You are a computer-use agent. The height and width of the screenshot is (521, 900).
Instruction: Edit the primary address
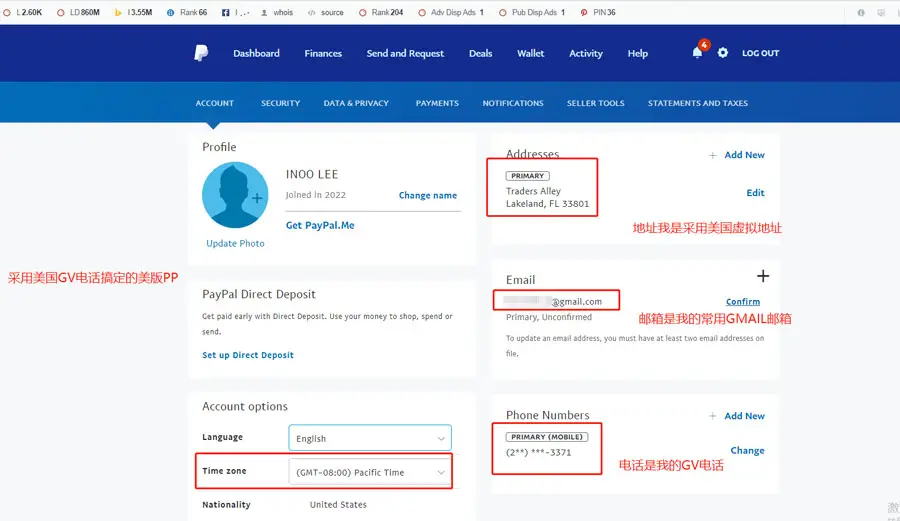click(x=755, y=193)
